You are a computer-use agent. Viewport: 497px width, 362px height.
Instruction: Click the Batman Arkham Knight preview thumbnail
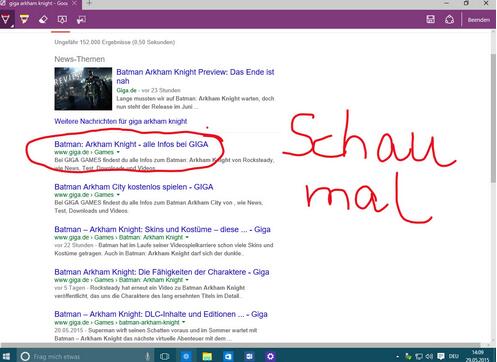(x=83, y=89)
